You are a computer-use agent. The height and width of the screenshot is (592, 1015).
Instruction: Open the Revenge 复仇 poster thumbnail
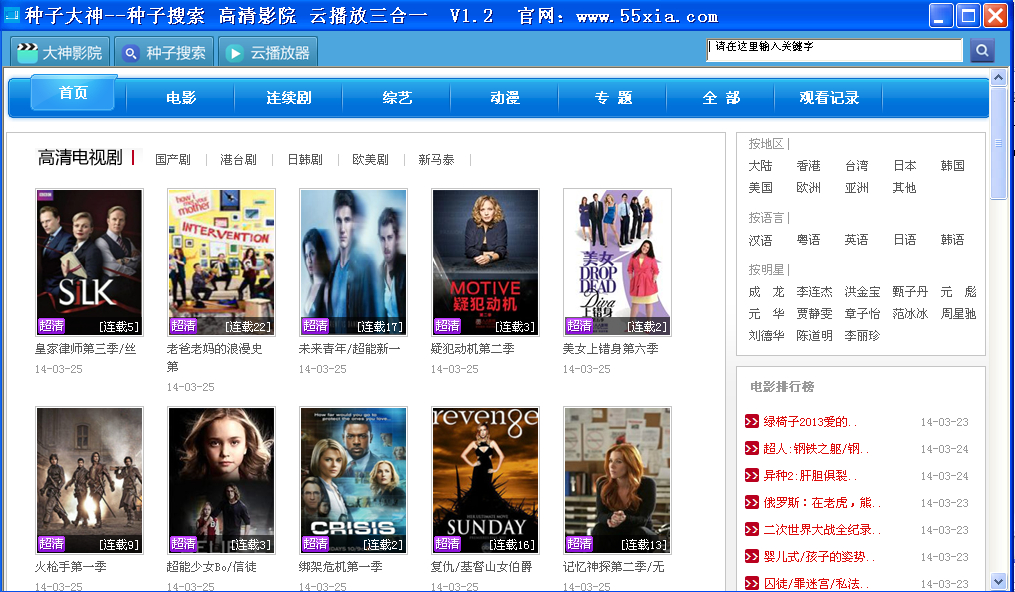tap(485, 480)
